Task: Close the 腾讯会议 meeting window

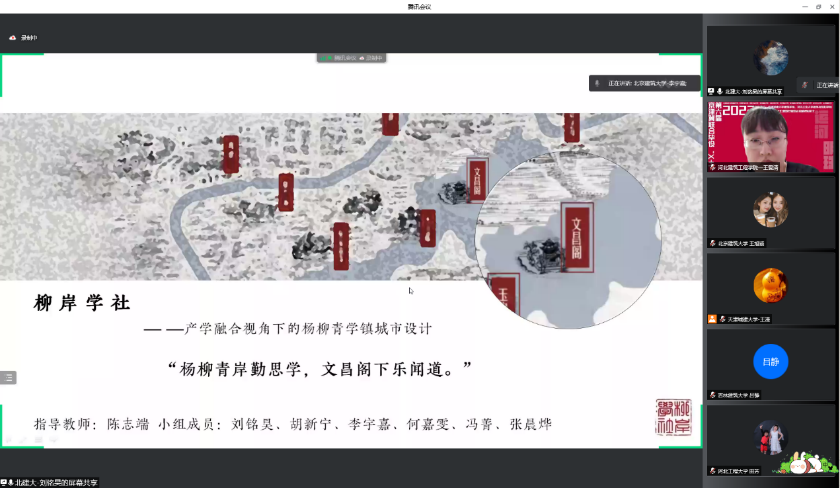Action: (x=829, y=6)
